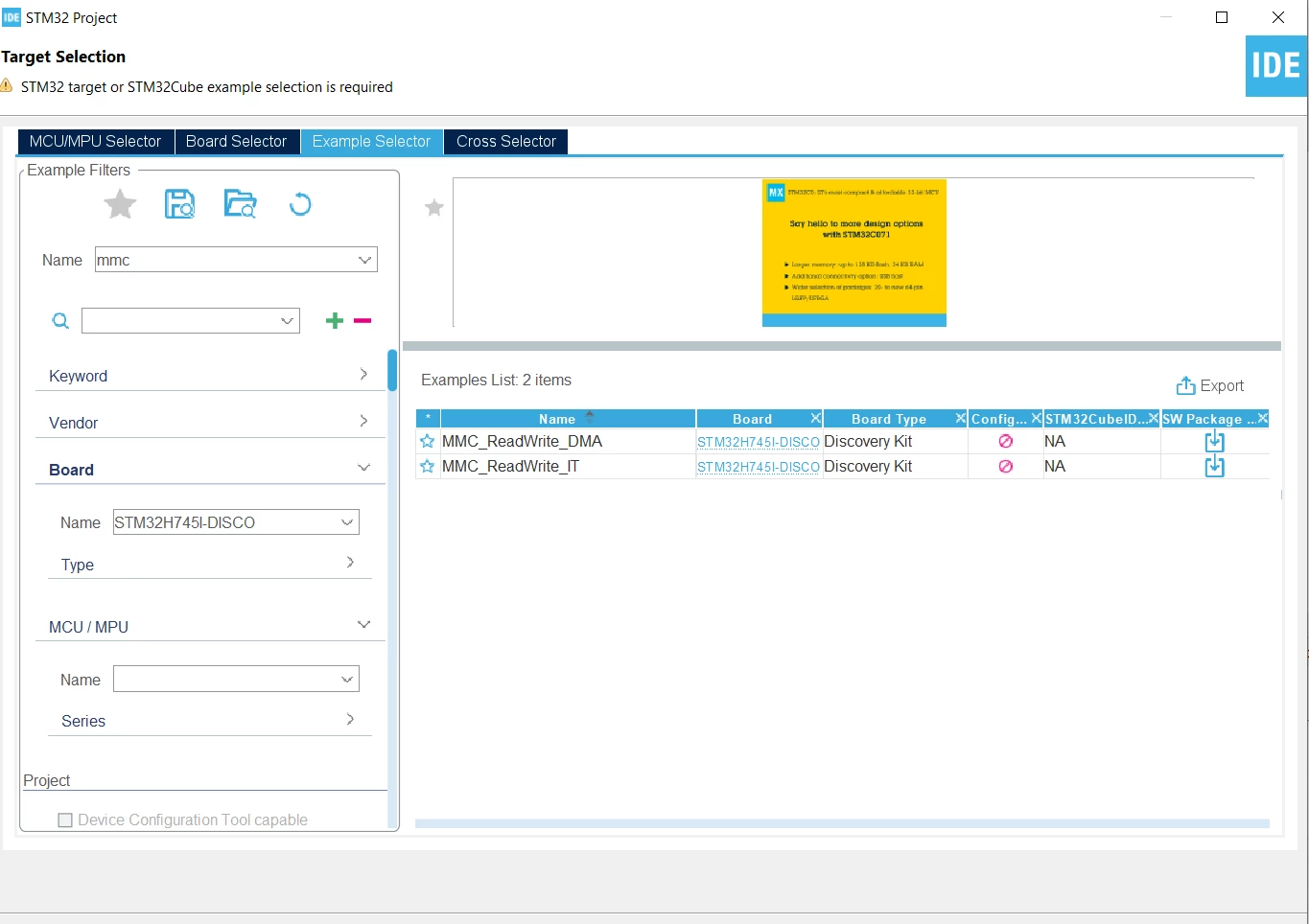Click the config status icon for MMC_ReadWrite_DMA
The height and width of the screenshot is (924, 1309).
(1005, 442)
